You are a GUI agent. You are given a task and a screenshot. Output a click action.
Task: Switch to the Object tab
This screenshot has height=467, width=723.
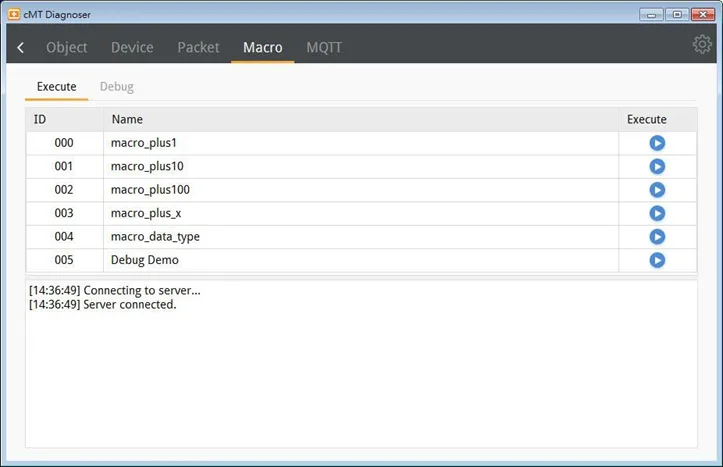66,47
